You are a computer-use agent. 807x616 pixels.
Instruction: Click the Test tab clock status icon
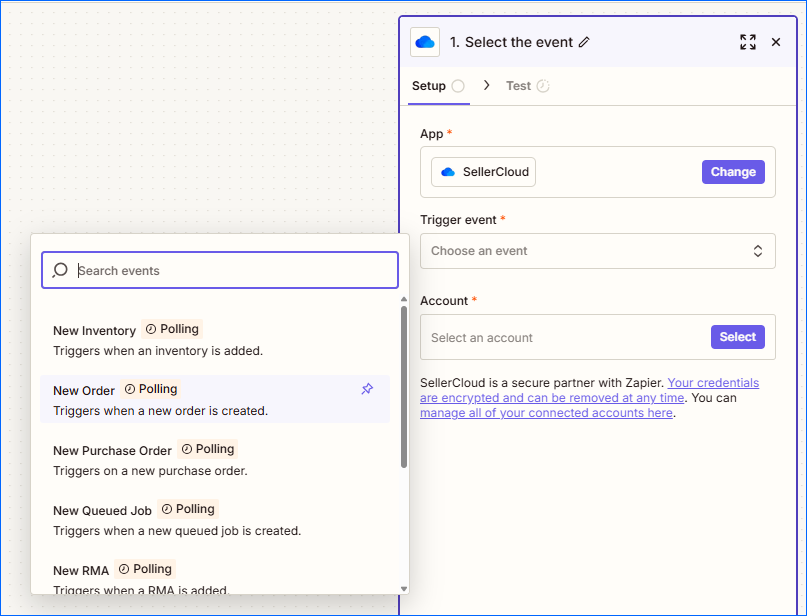[x=543, y=86]
